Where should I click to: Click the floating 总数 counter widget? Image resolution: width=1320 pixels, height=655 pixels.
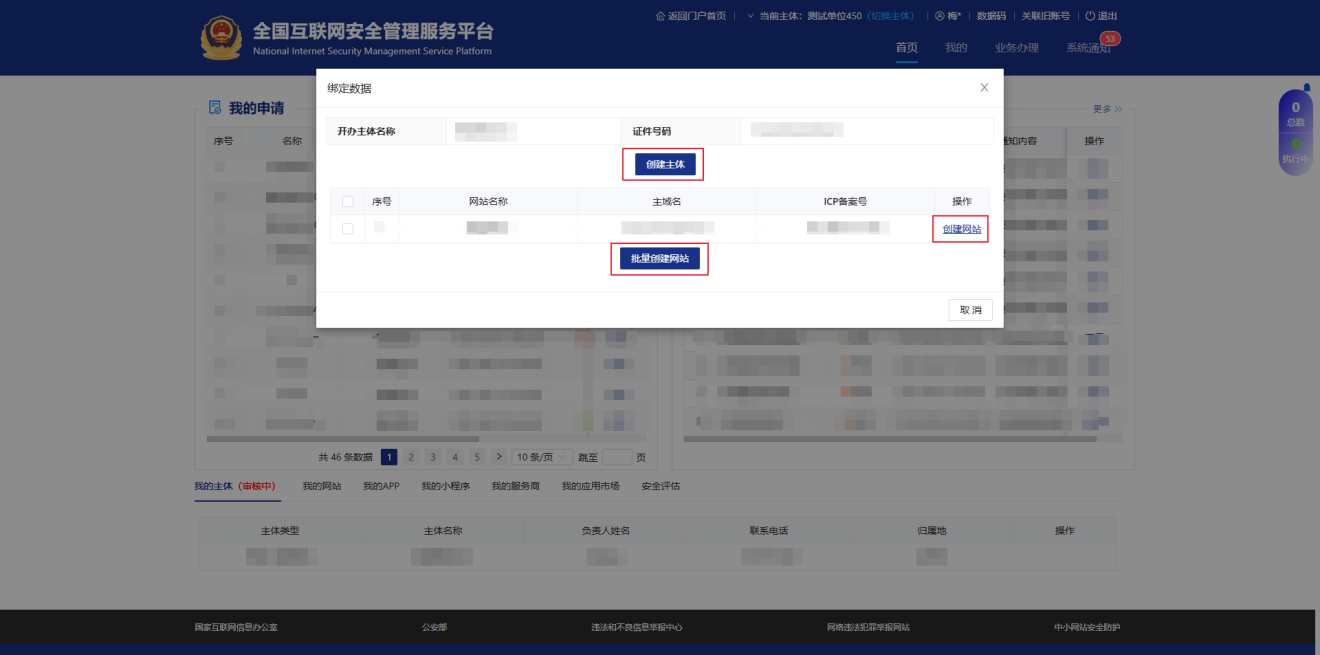[x=1296, y=113]
